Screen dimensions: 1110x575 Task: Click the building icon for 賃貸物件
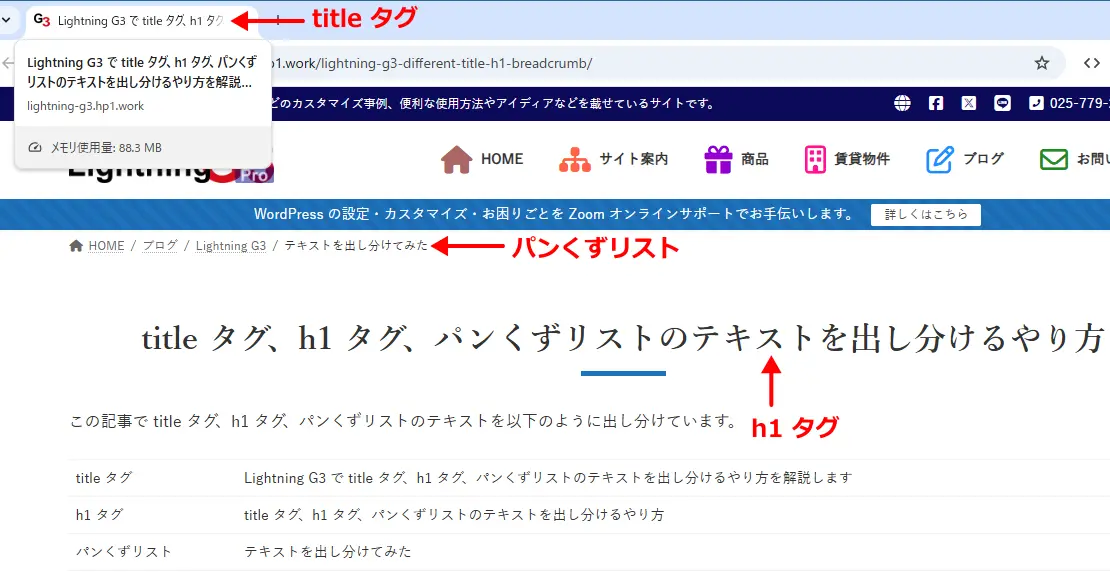(815, 159)
